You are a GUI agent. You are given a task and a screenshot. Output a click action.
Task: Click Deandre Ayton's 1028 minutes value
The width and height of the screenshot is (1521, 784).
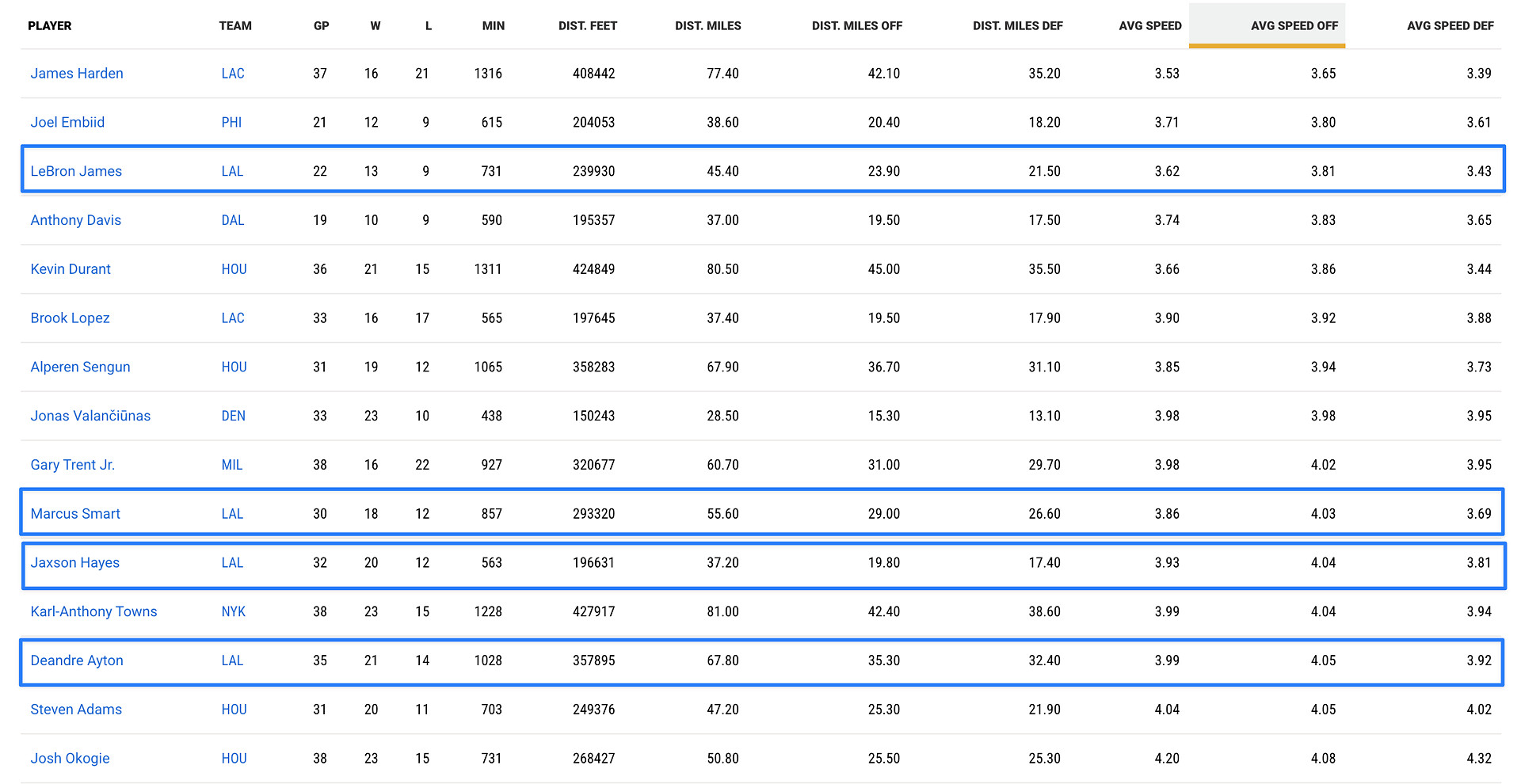tap(488, 661)
